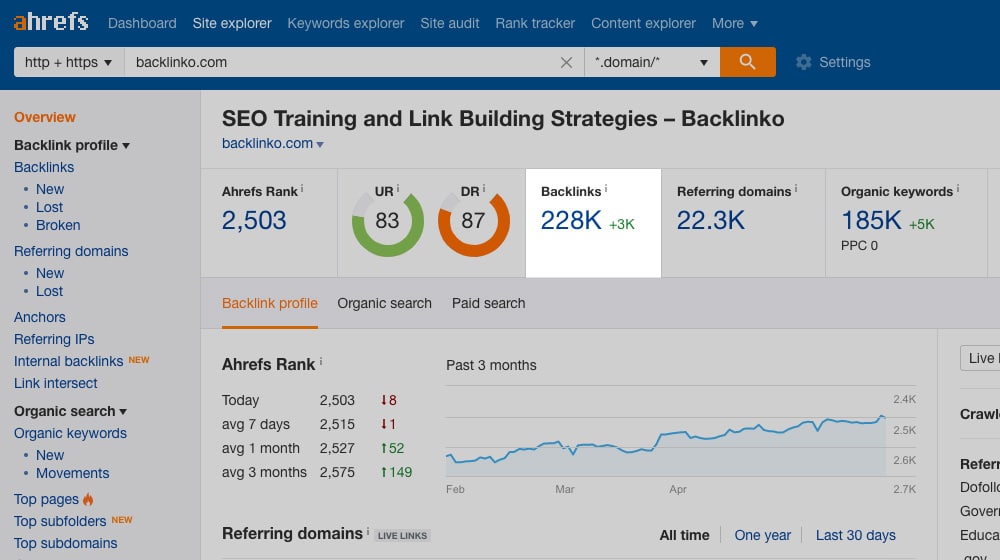
Task: Select the All time range
Action: pyautogui.click(x=684, y=535)
